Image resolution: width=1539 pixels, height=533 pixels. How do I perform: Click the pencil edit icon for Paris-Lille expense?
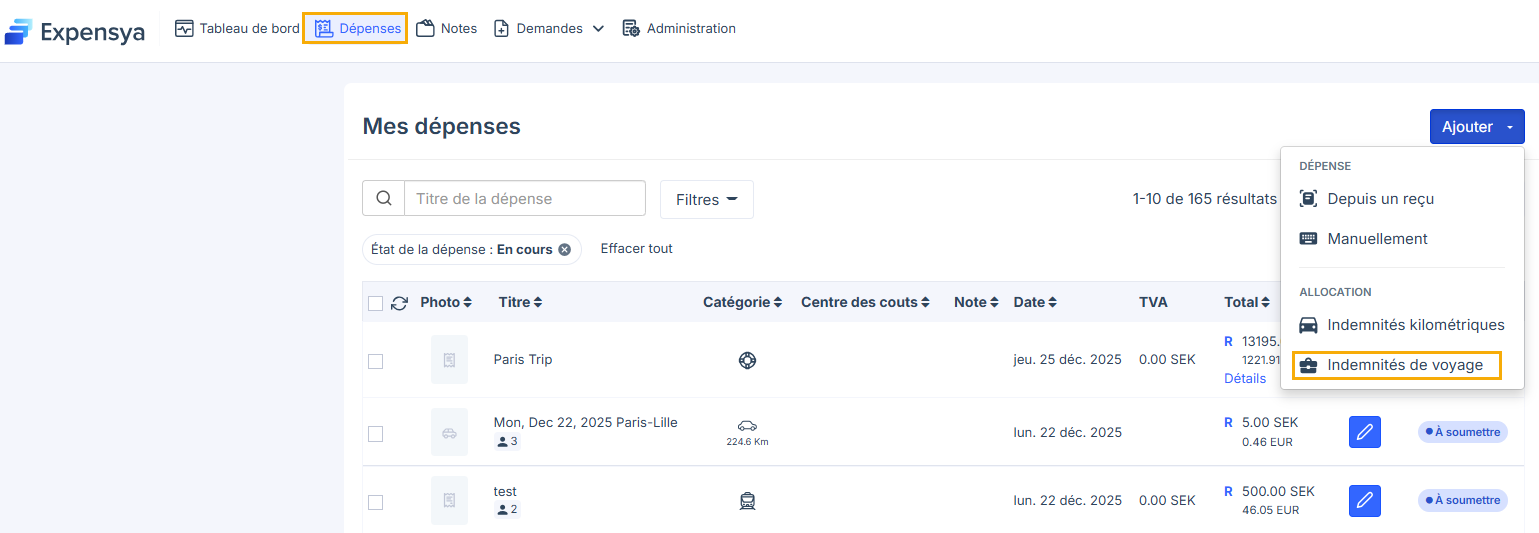pos(1364,432)
